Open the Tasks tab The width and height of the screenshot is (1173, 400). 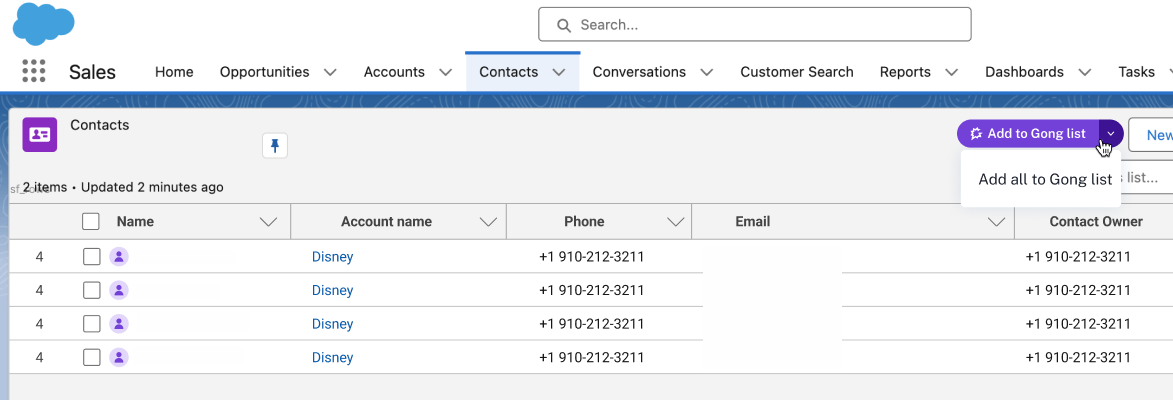coord(1136,72)
